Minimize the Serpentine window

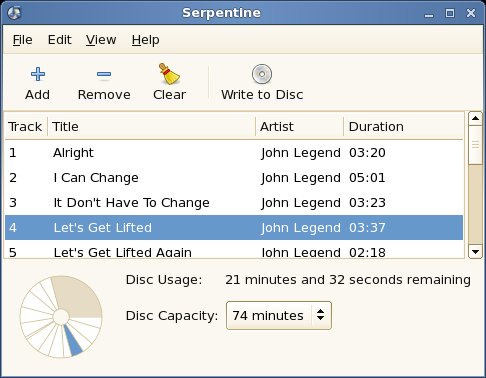coord(429,14)
